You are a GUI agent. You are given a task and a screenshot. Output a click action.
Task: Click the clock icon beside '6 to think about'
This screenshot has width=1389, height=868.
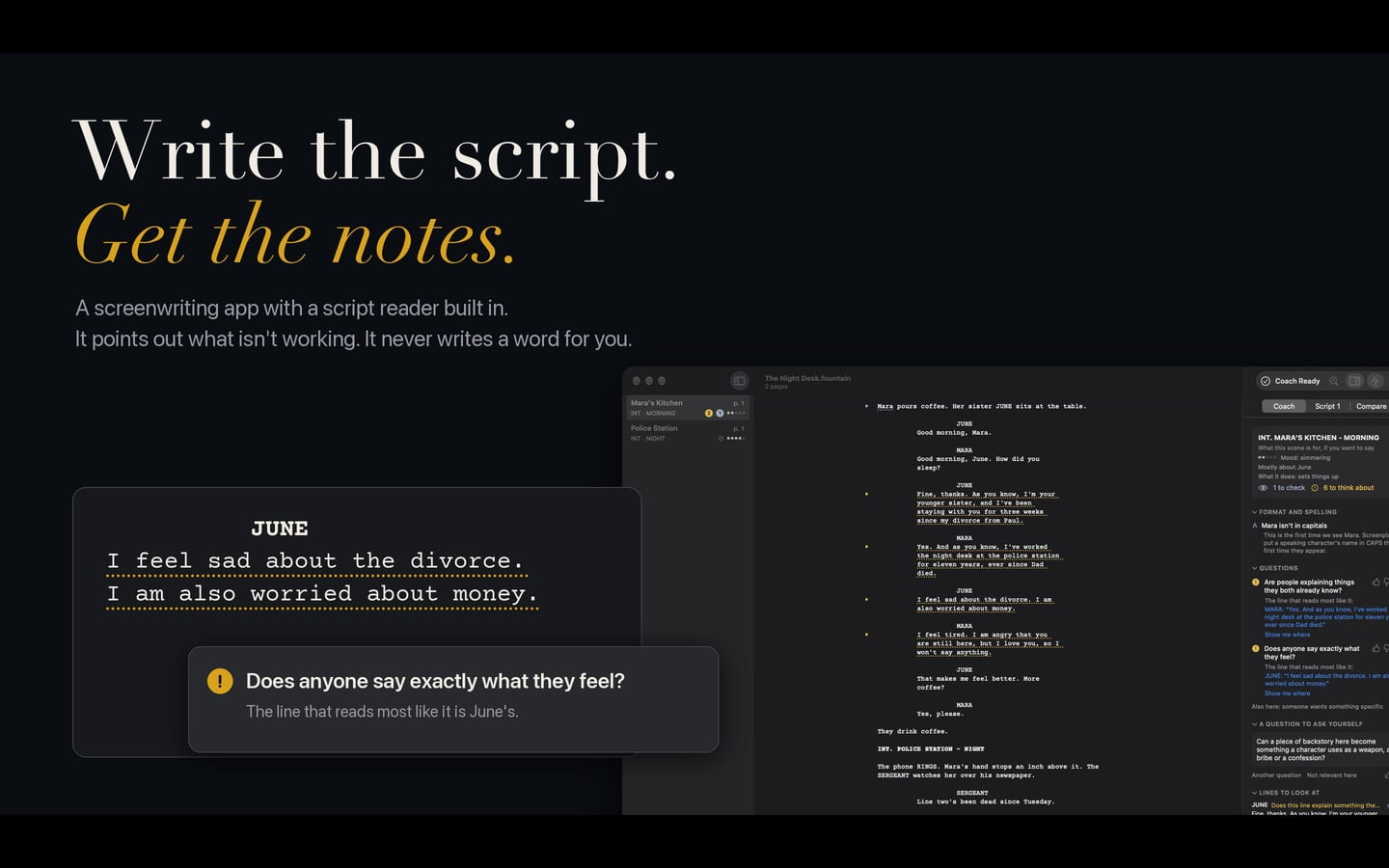pos(1315,488)
